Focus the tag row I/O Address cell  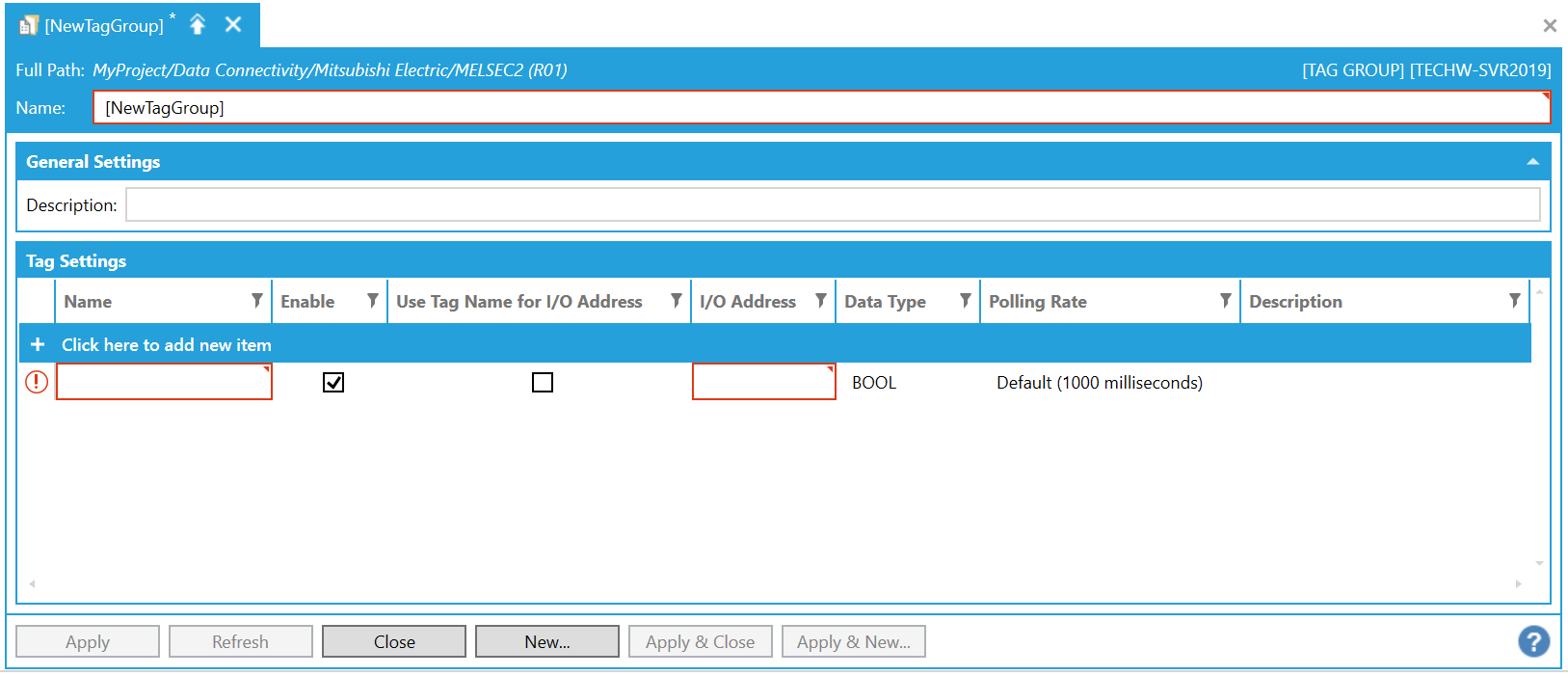coord(763,382)
